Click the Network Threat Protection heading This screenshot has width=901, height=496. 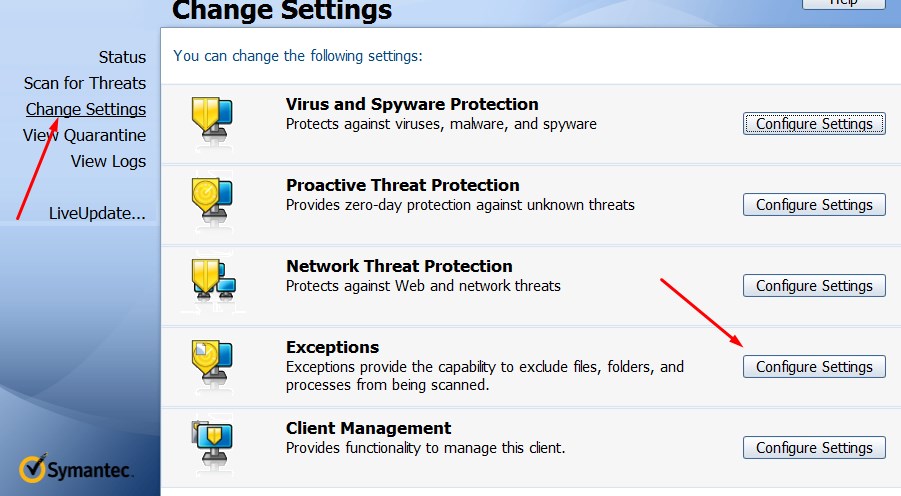coord(399,266)
